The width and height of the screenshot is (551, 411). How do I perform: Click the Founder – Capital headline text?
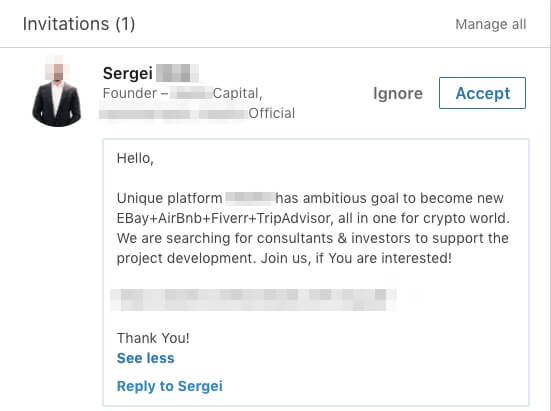[182, 93]
